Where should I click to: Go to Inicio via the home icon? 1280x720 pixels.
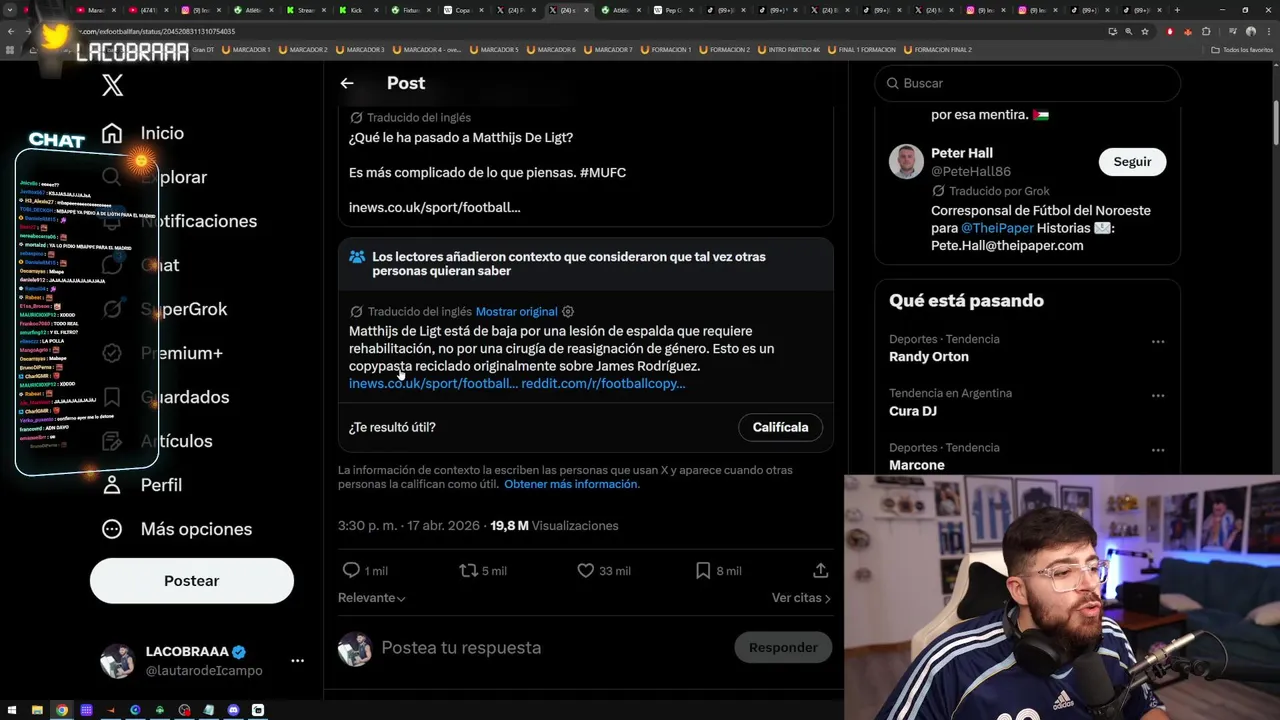(x=112, y=133)
